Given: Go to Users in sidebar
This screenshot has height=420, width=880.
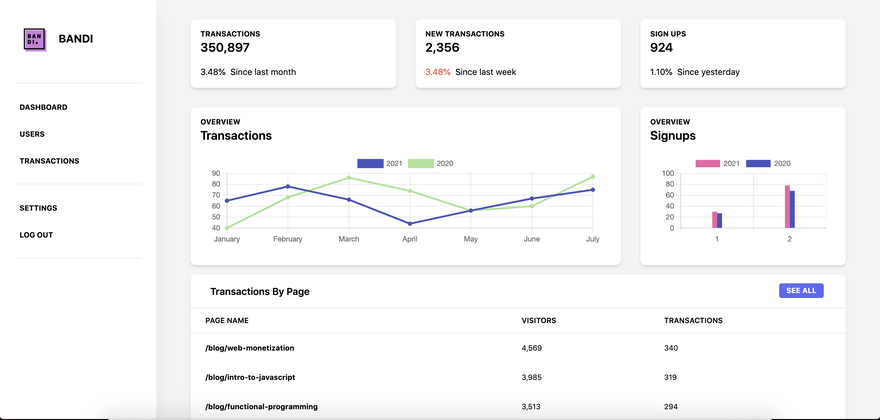Looking at the screenshot, I should 32,134.
